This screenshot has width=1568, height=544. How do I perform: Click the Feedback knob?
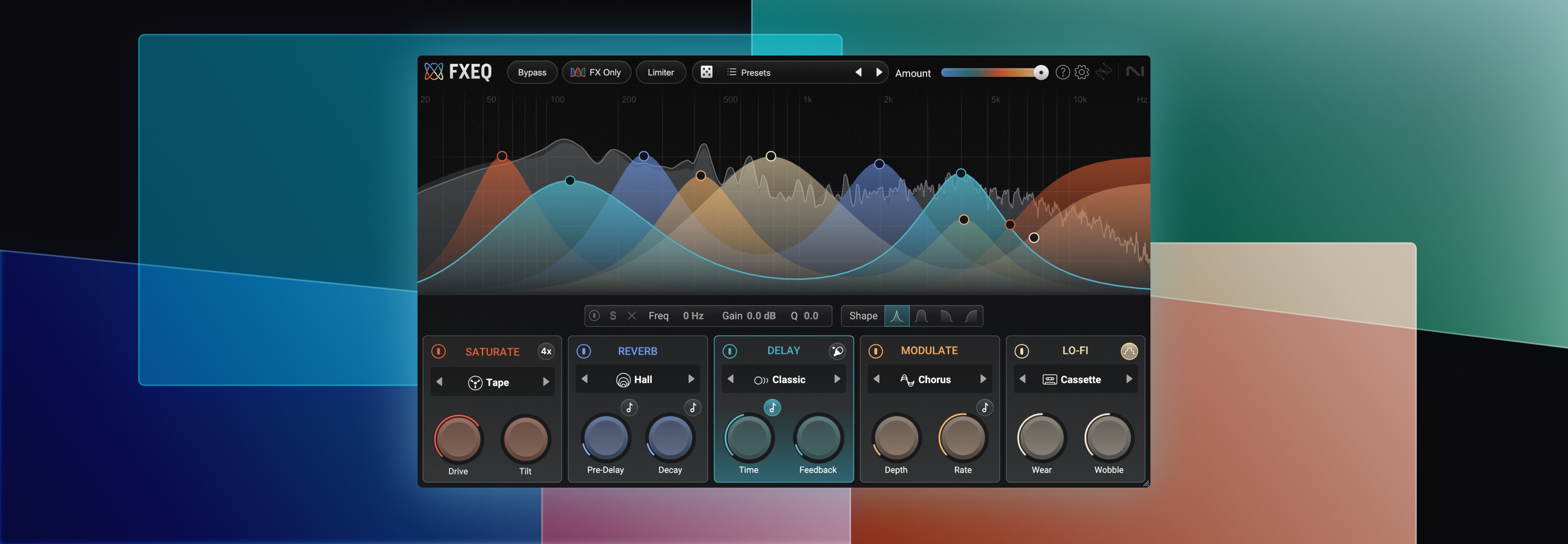(x=818, y=437)
